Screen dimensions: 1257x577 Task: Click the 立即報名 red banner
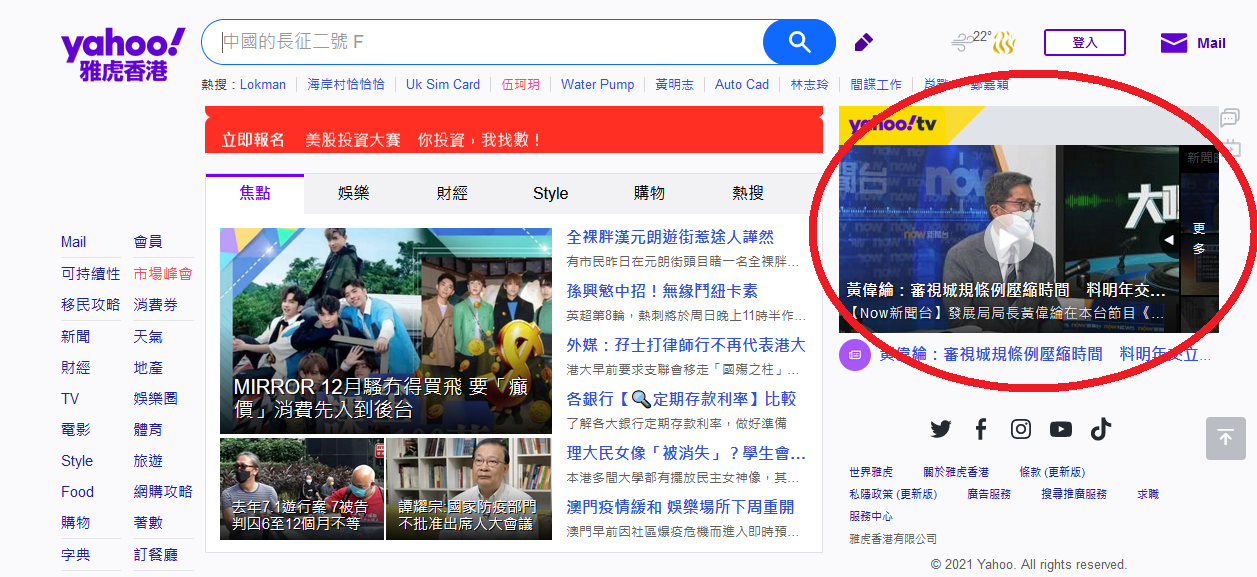pos(514,130)
